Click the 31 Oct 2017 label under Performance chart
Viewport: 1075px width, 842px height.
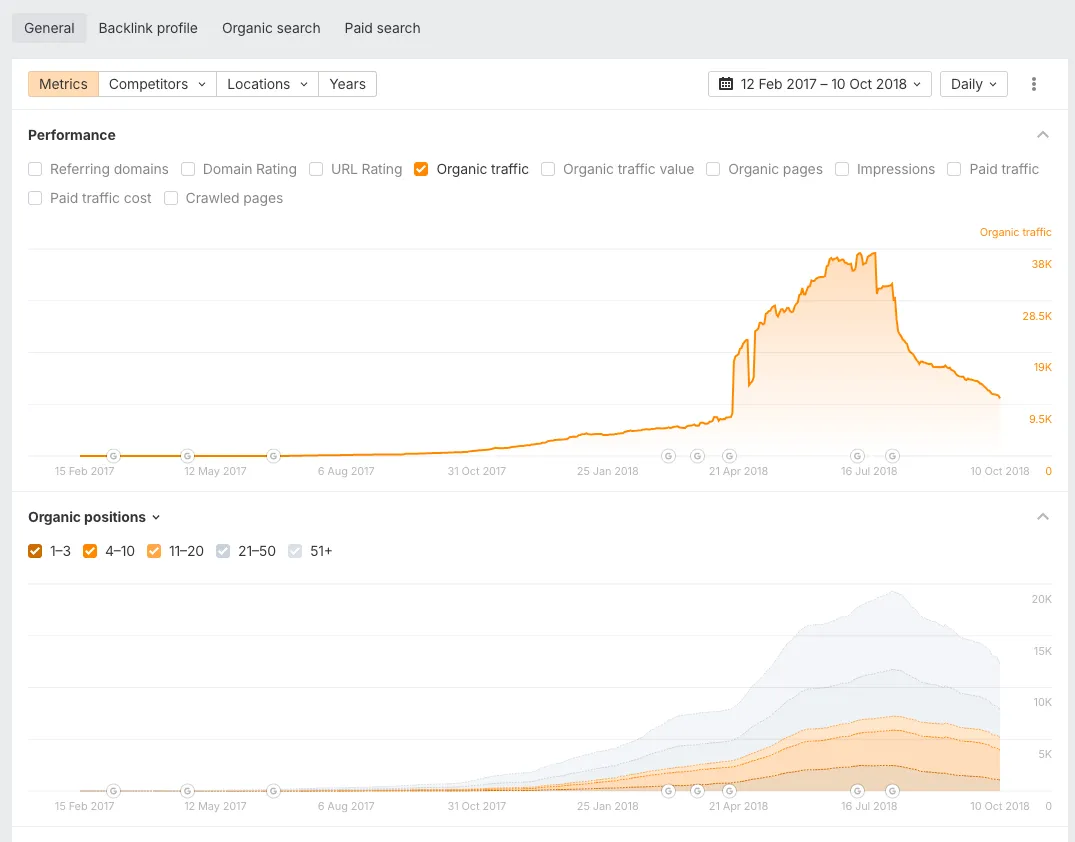(x=476, y=471)
